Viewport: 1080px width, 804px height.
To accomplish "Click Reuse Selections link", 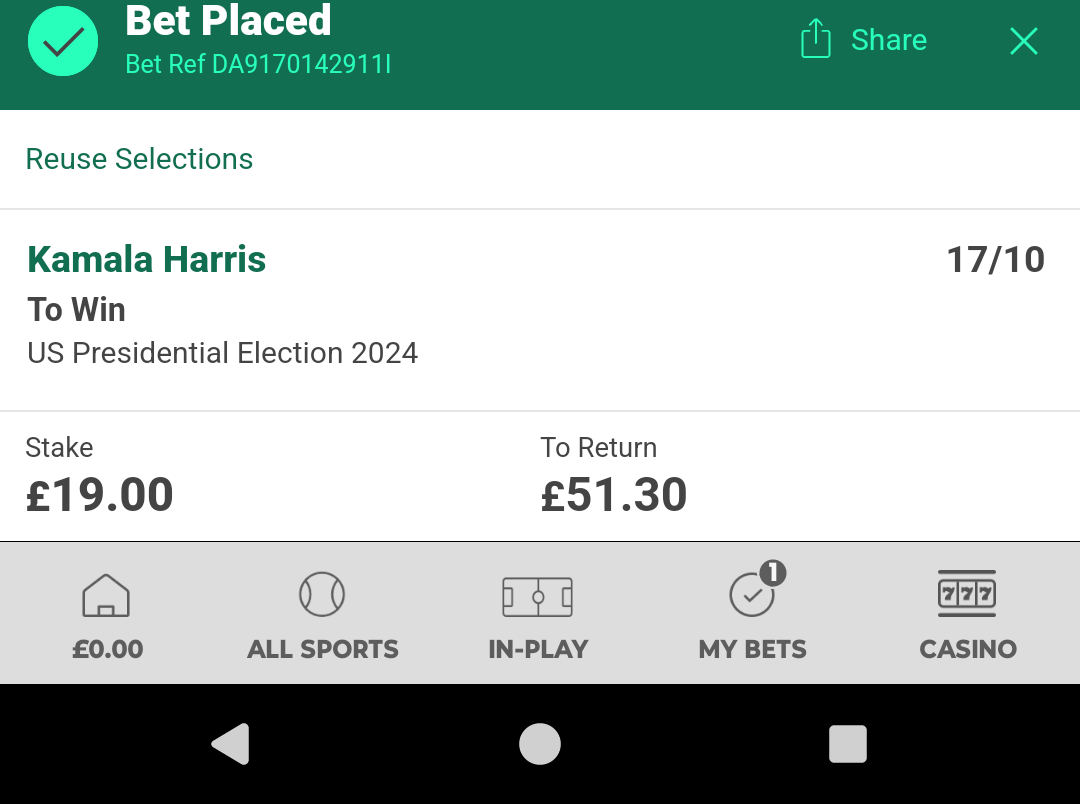I will pos(139,159).
